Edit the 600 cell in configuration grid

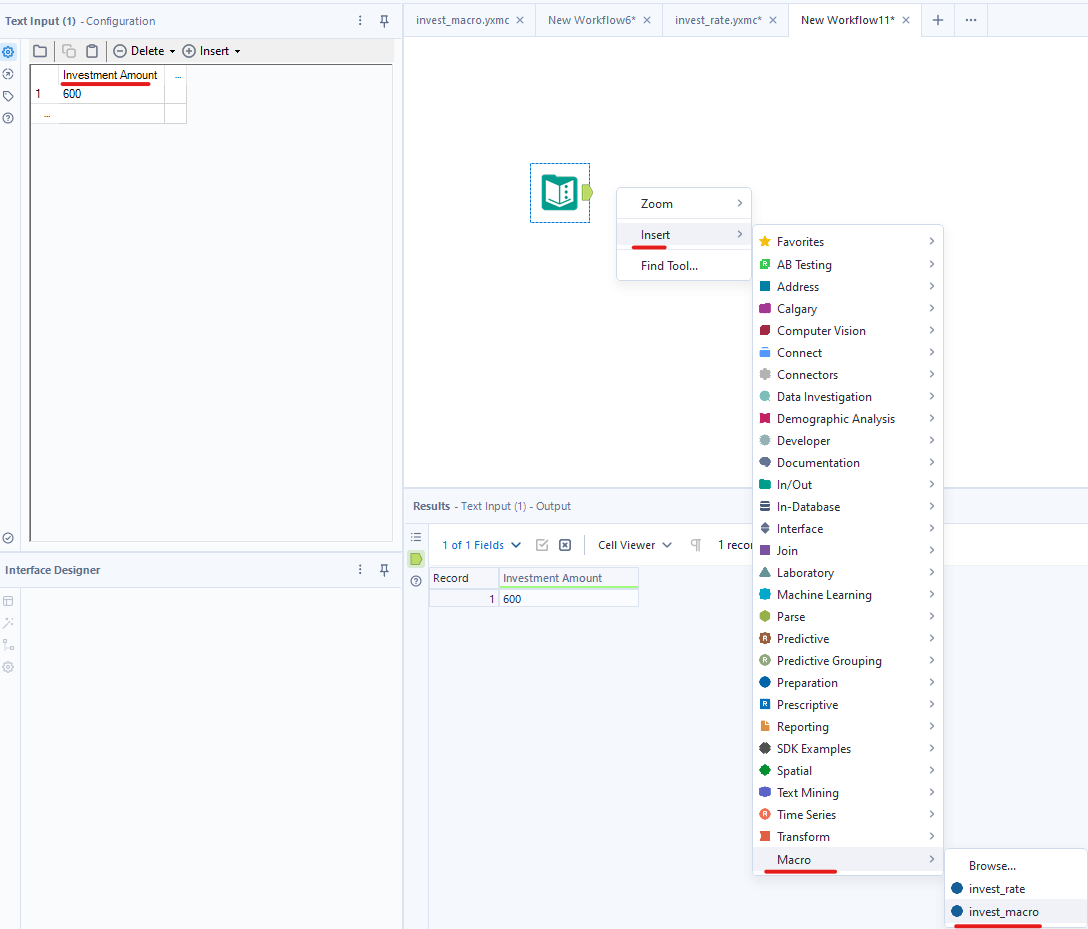tap(111, 94)
